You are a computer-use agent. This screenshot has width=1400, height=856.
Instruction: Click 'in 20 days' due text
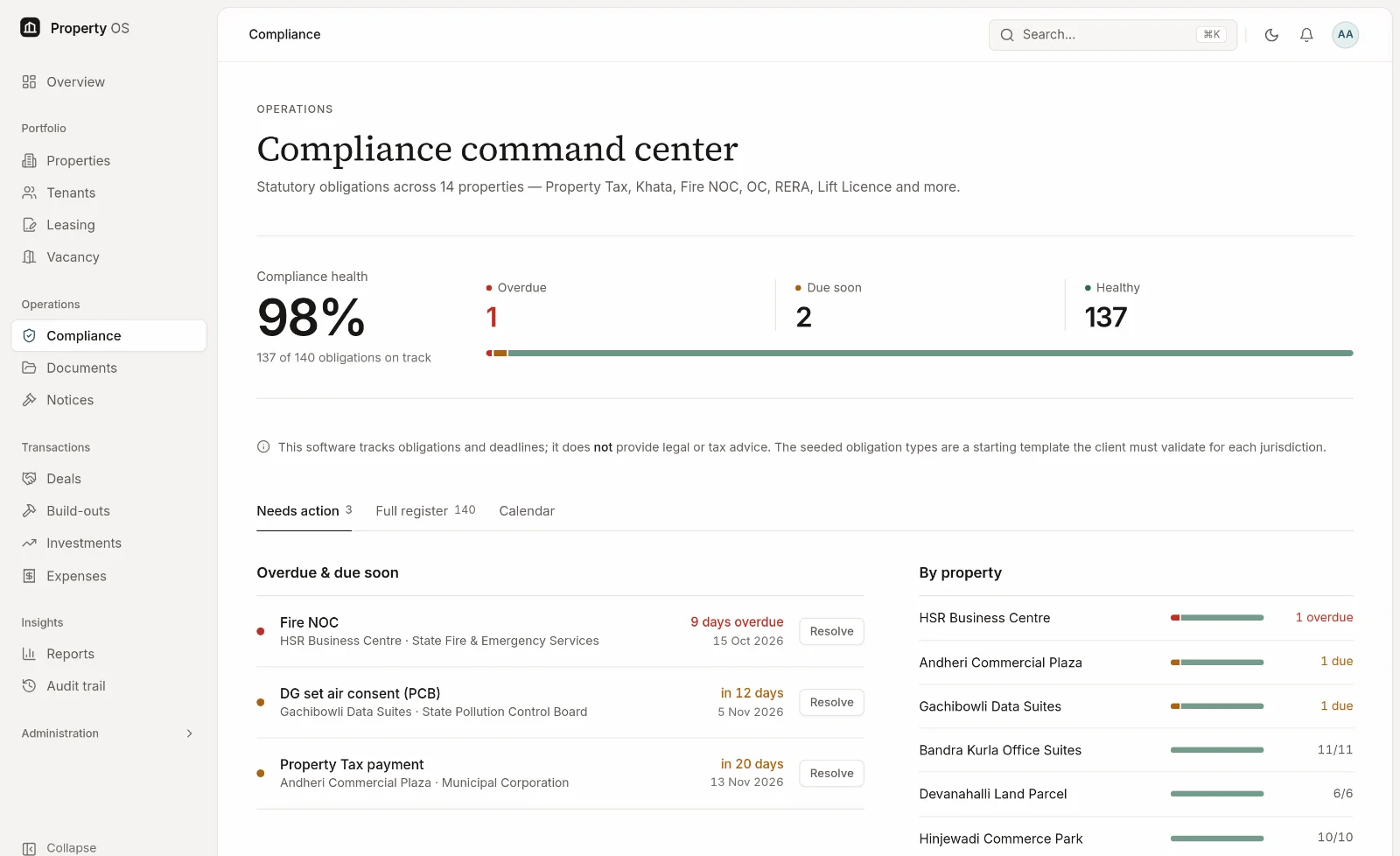[752, 764]
